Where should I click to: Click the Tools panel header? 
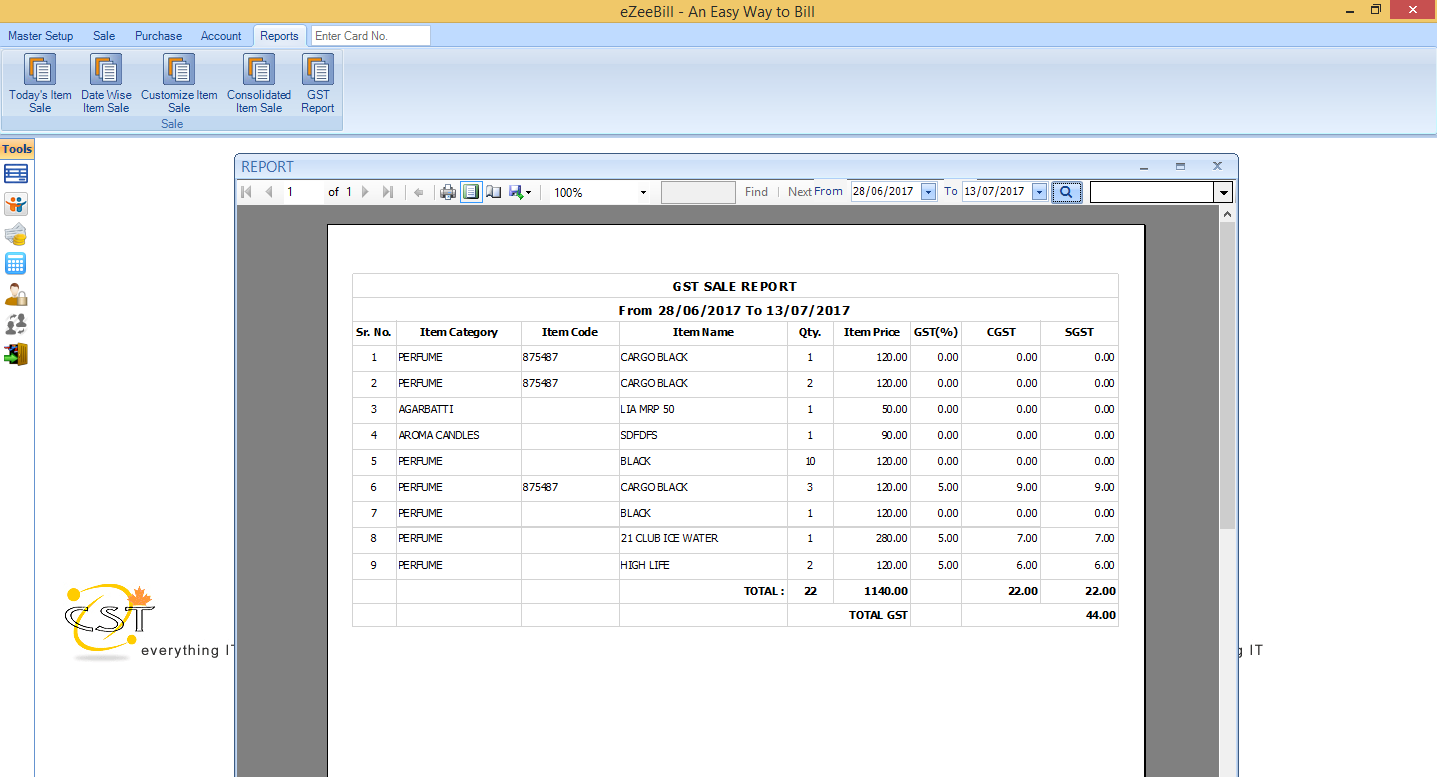coord(17,149)
